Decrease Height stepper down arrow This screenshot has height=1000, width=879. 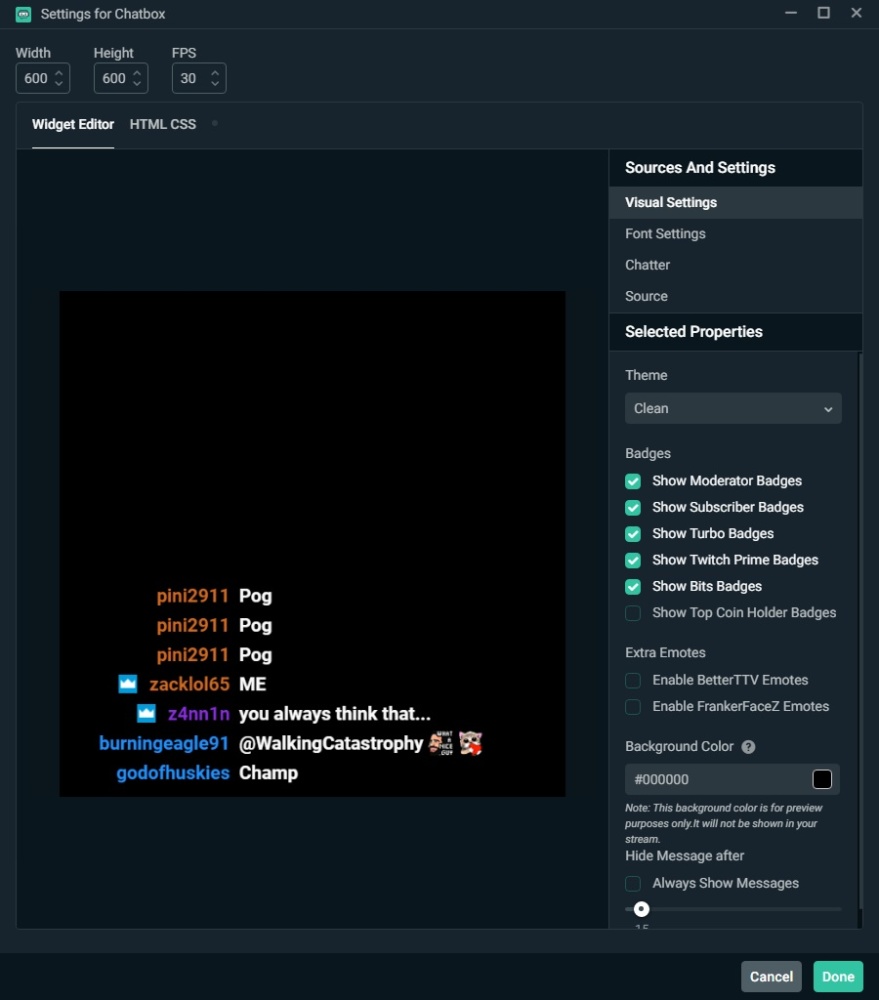point(137,84)
